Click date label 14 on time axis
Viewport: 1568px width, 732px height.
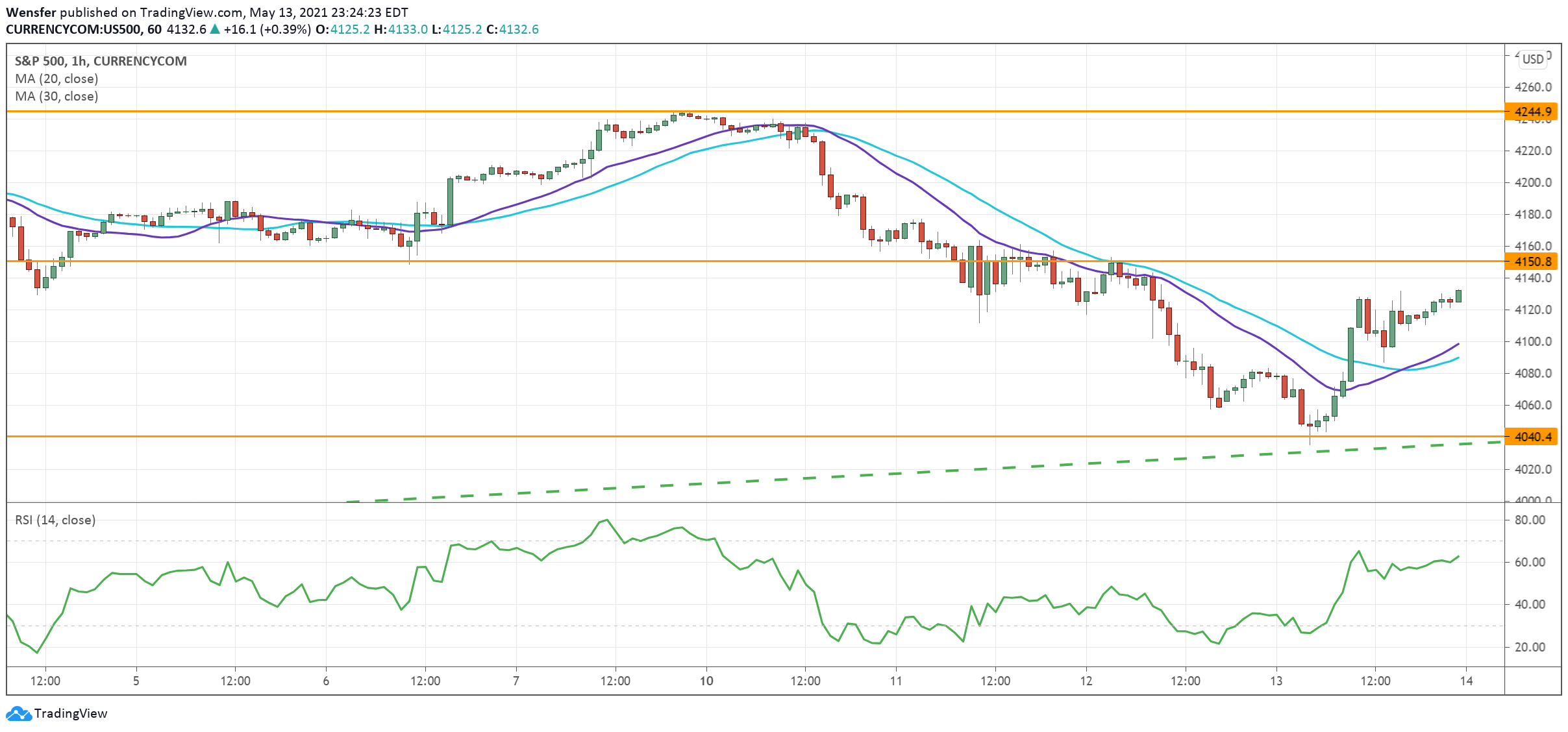click(x=1466, y=681)
